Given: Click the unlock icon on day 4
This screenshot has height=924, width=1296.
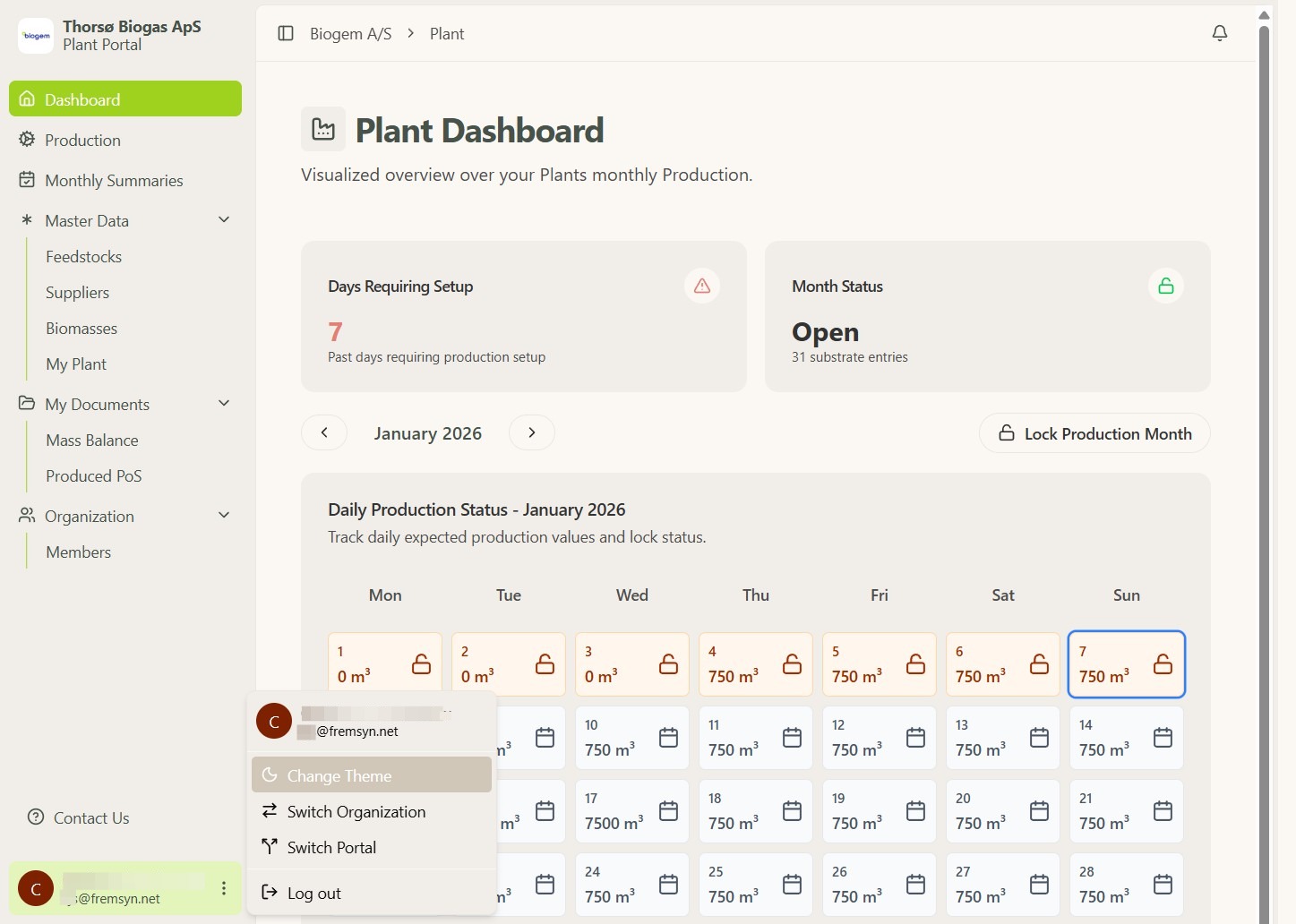Looking at the screenshot, I should tap(792, 664).
